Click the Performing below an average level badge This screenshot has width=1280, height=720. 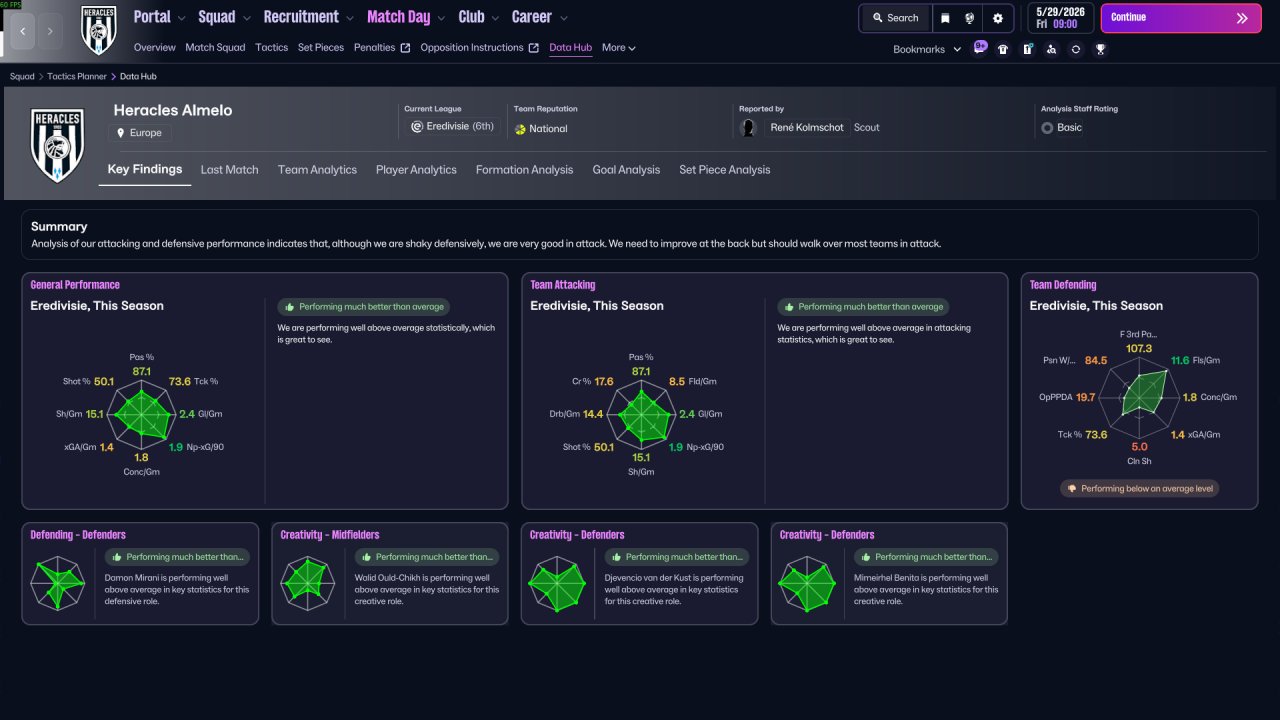[x=1139, y=489]
